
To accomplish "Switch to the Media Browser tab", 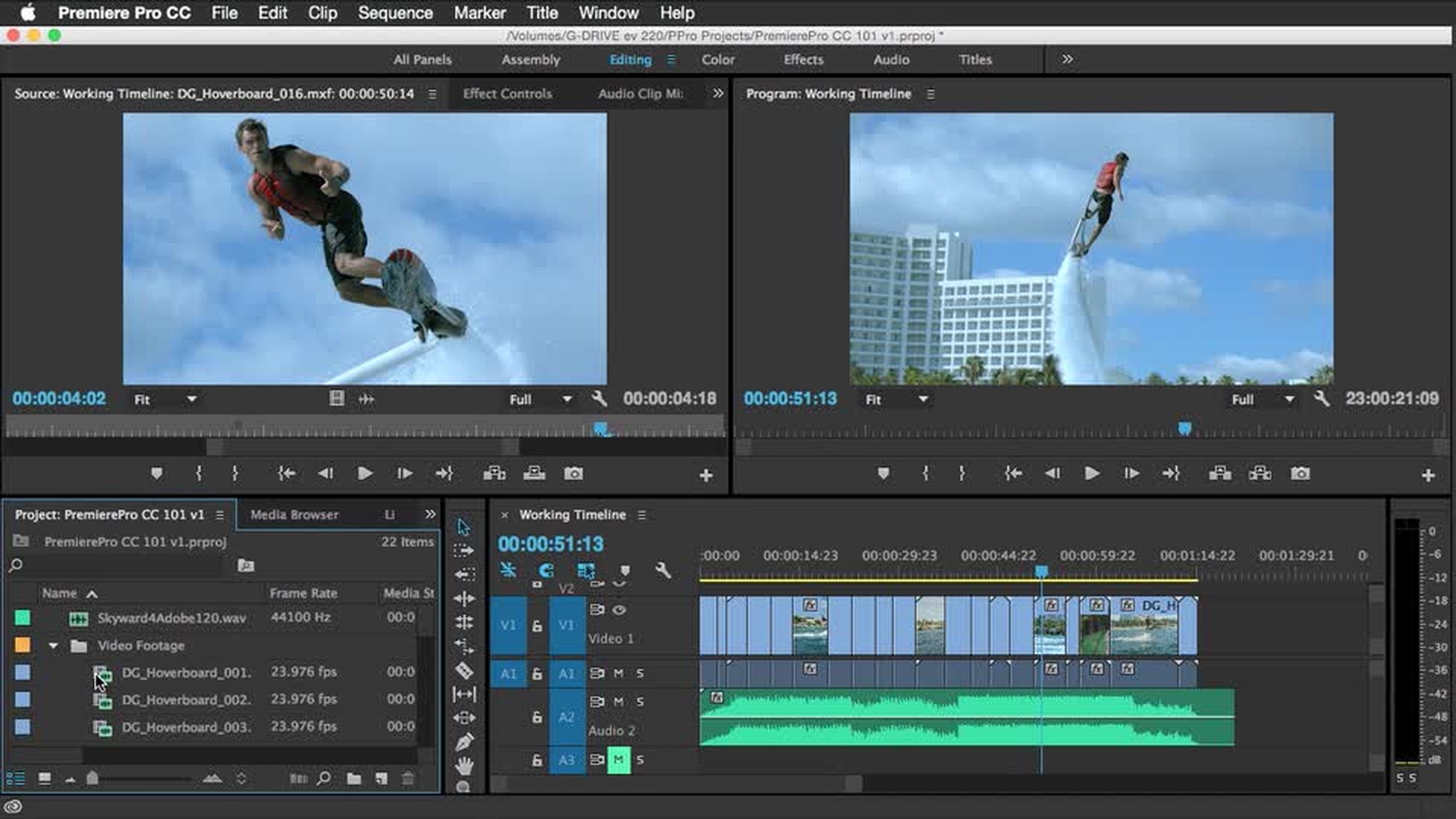I will [x=295, y=514].
